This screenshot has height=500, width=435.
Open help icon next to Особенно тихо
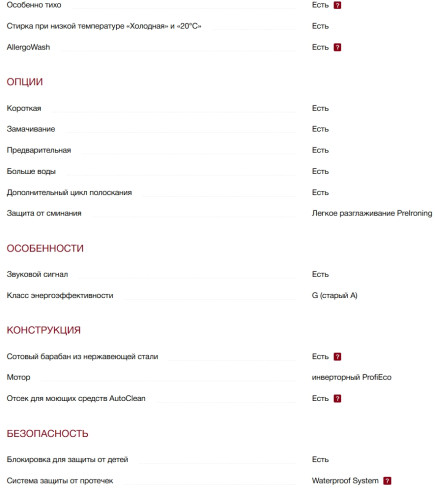click(337, 5)
